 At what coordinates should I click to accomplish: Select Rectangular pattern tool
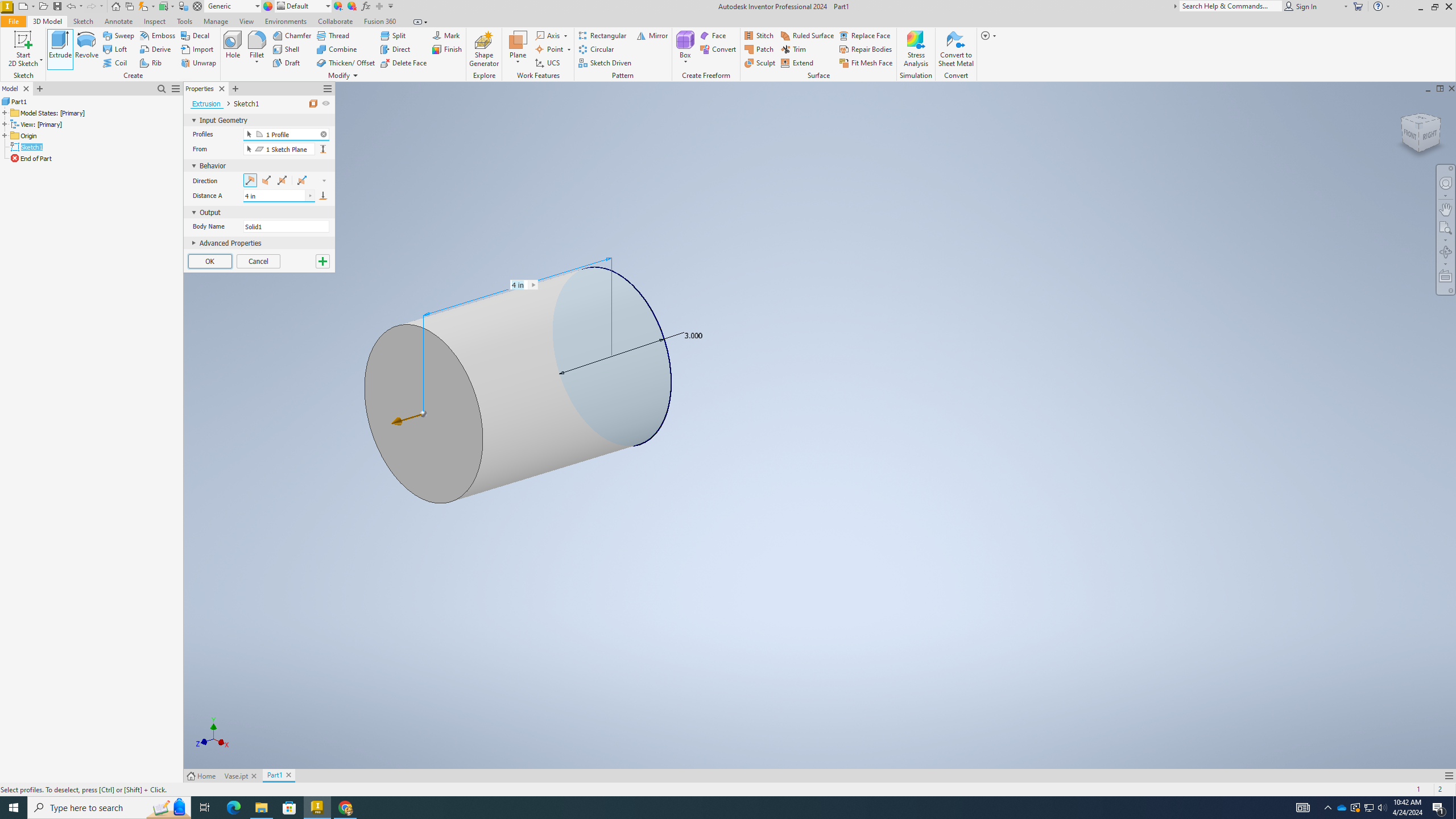point(603,35)
